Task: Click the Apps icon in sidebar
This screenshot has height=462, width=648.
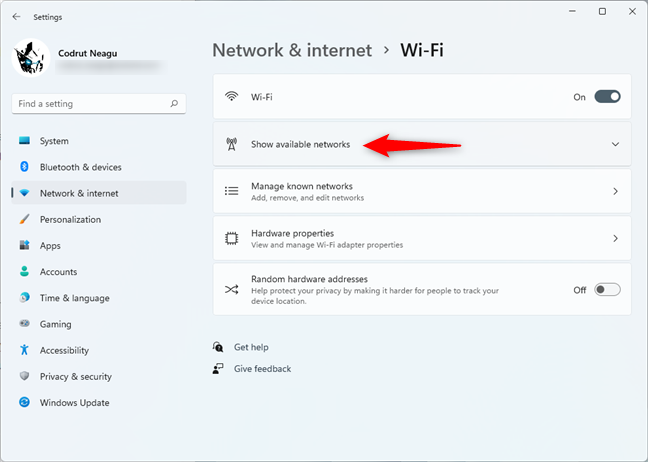Action: pyautogui.click(x=24, y=245)
